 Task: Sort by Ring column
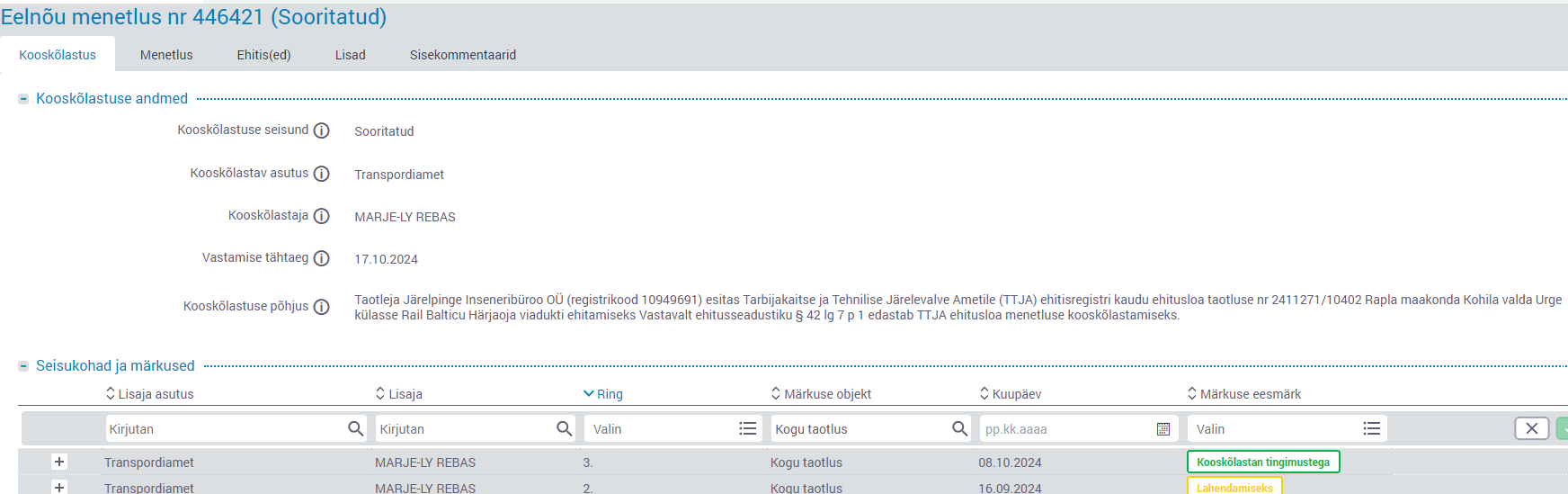click(x=602, y=394)
